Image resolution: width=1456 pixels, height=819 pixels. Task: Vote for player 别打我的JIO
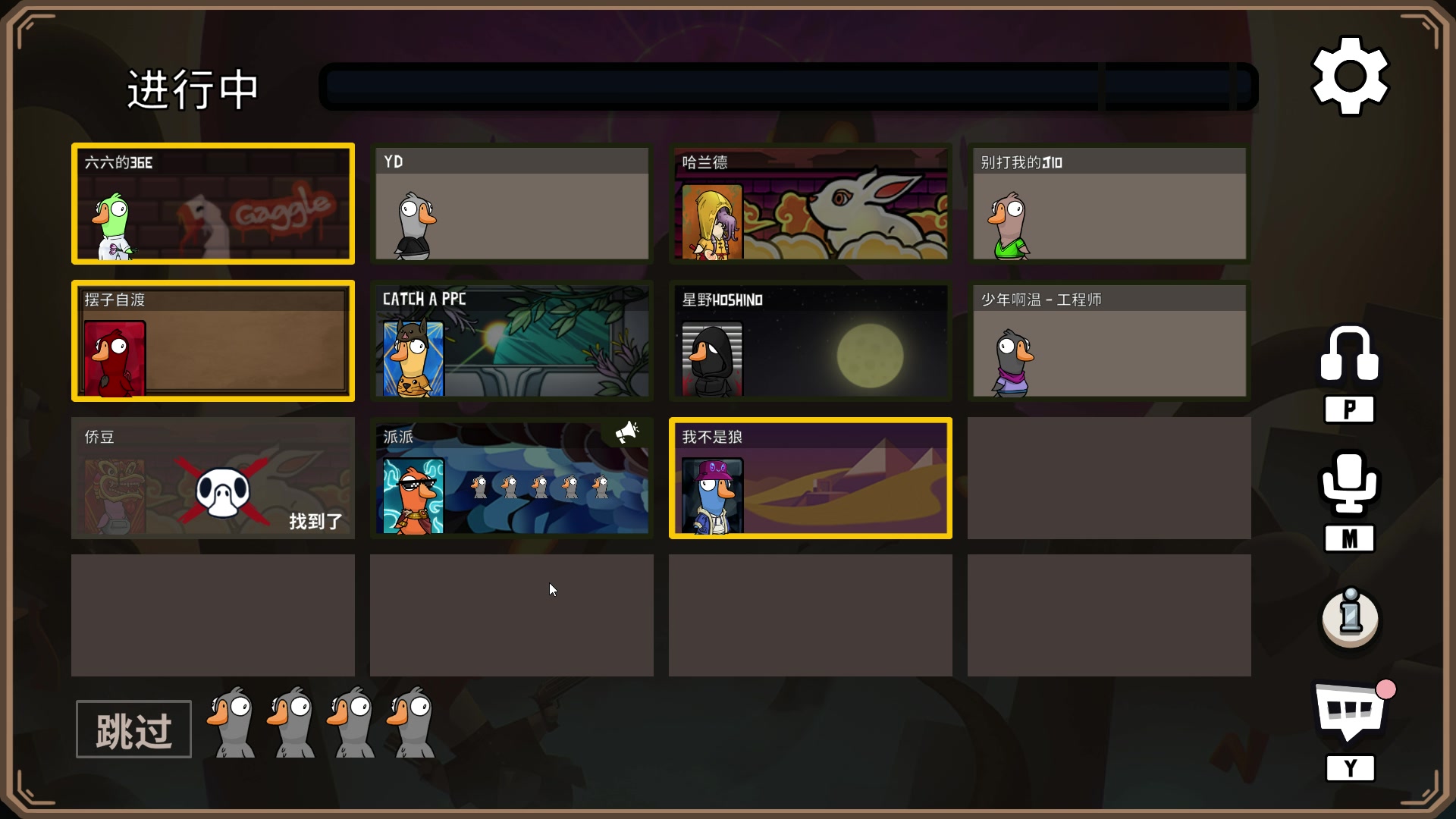pos(1109,203)
